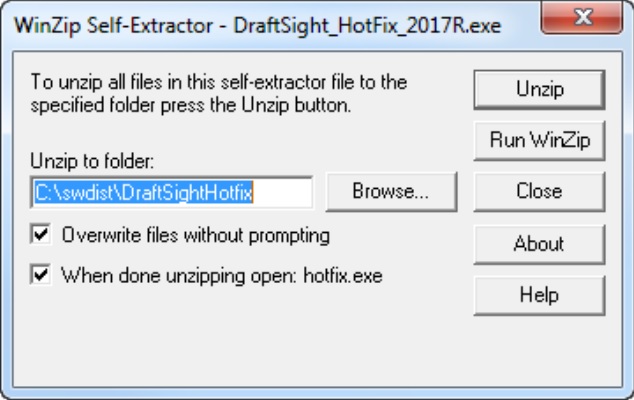The width and height of the screenshot is (634, 400).
Task: Close the dialog with the red X
Action: tap(582, 17)
